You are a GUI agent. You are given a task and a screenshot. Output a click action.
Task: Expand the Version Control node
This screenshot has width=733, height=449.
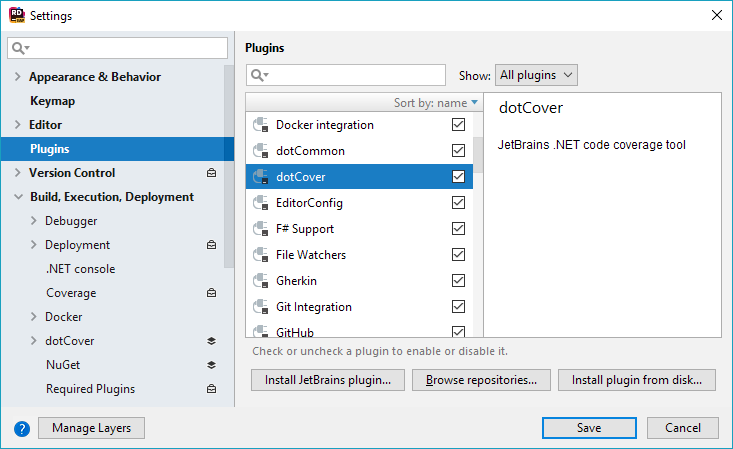pyautogui.click(x=18, y=173)
